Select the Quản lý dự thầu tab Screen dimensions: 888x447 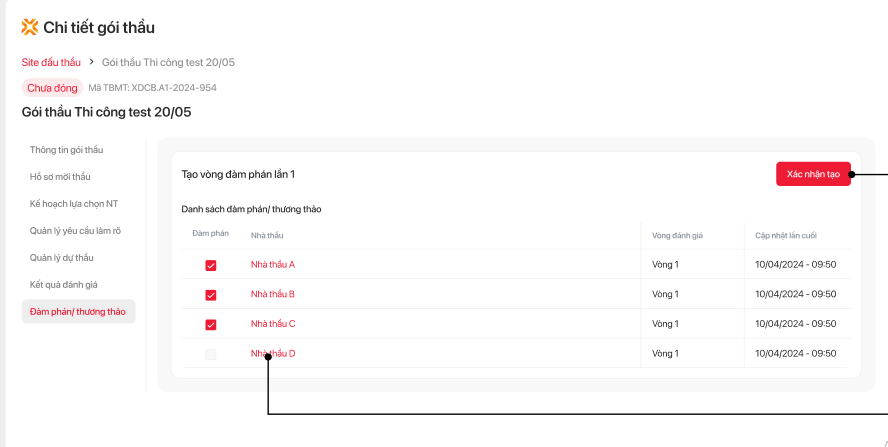tap(62, 258)
